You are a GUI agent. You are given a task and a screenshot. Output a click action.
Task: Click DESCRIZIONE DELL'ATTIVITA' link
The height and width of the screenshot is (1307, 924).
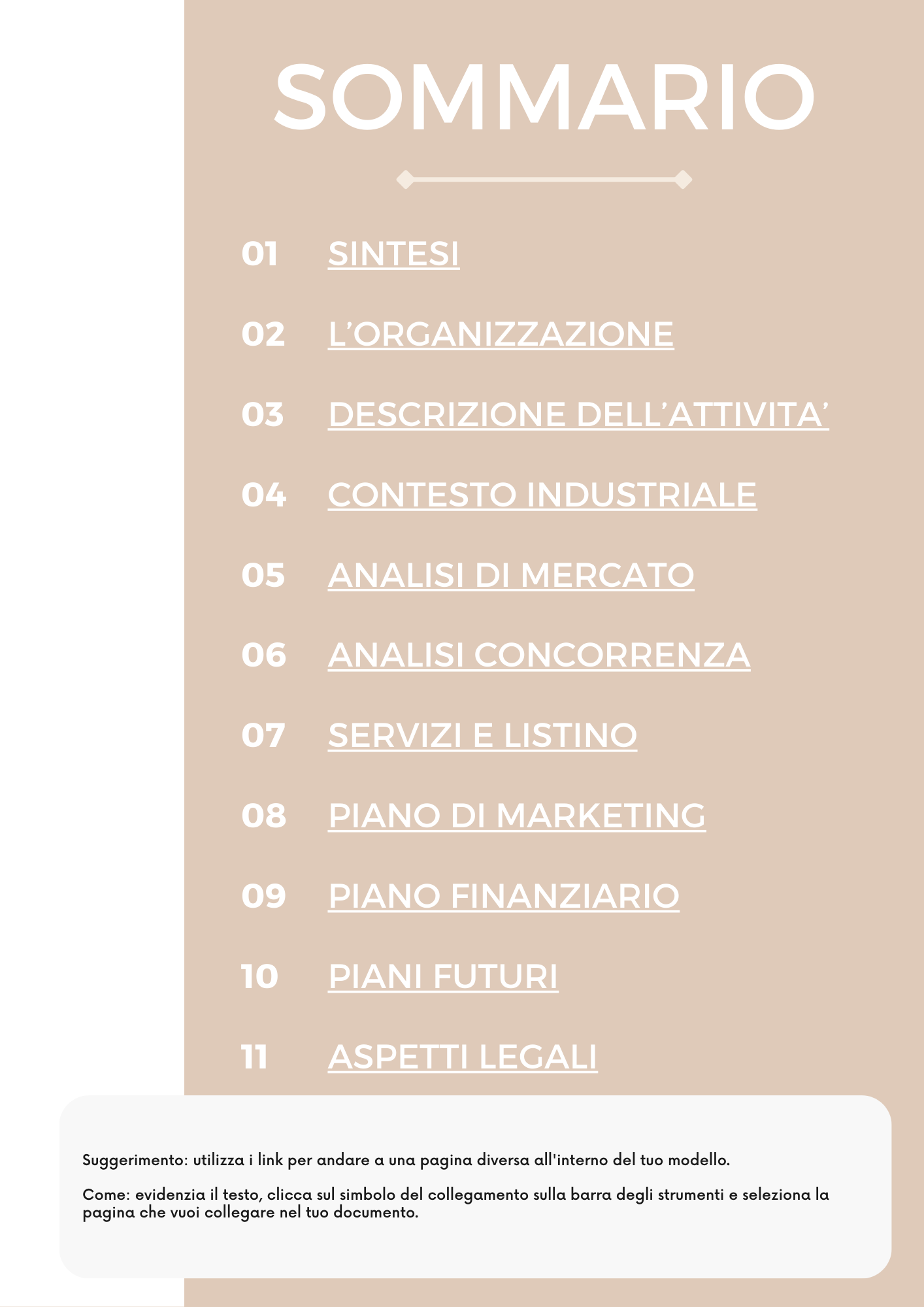pos(578,414)
